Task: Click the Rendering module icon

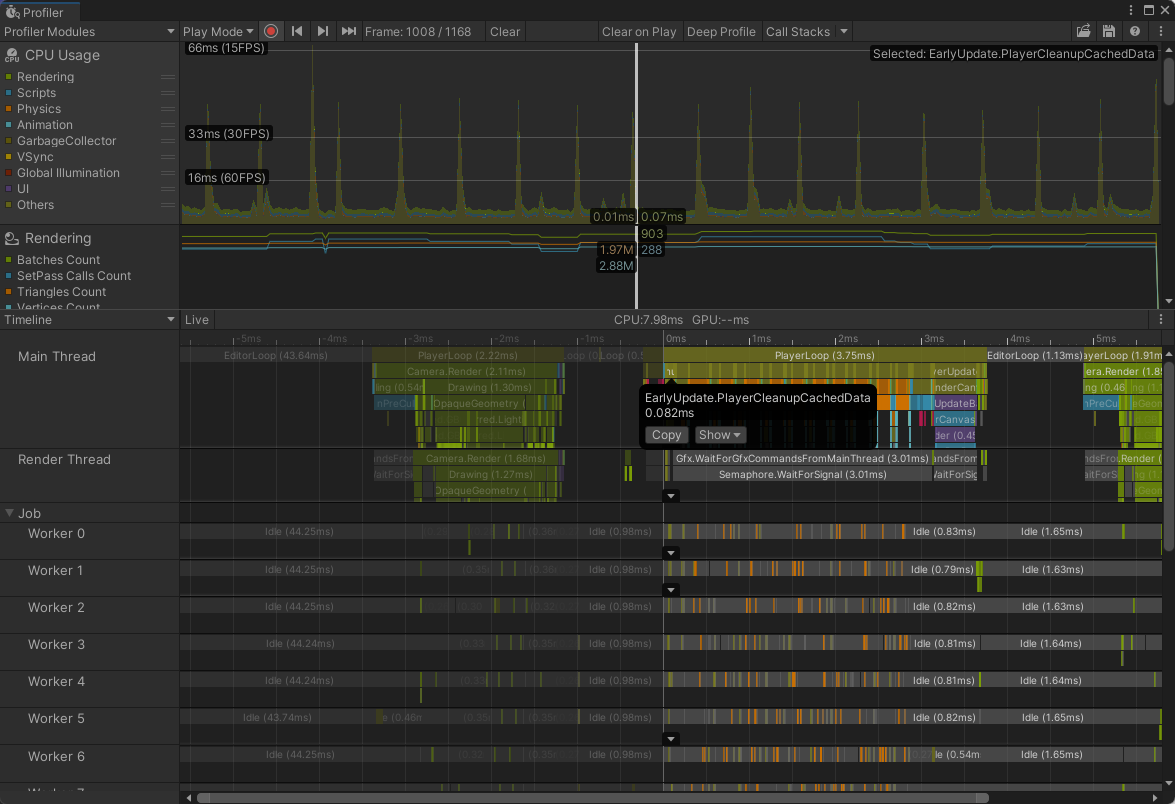Action: coord(13,239)
